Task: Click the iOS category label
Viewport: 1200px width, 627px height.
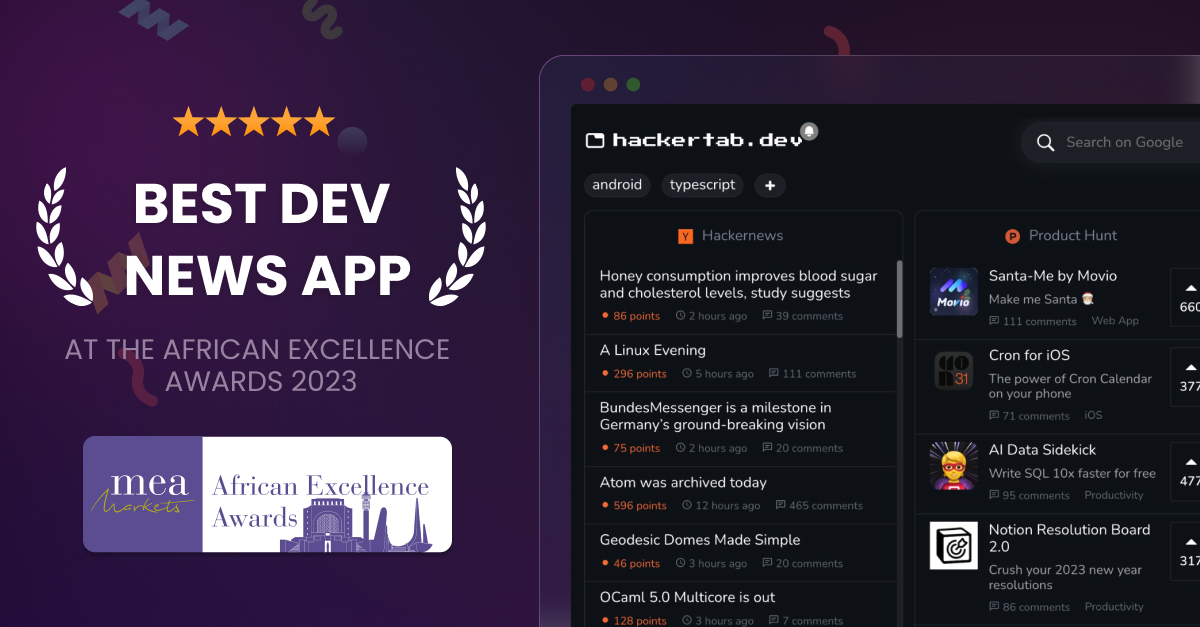Action: point(1093,416)
